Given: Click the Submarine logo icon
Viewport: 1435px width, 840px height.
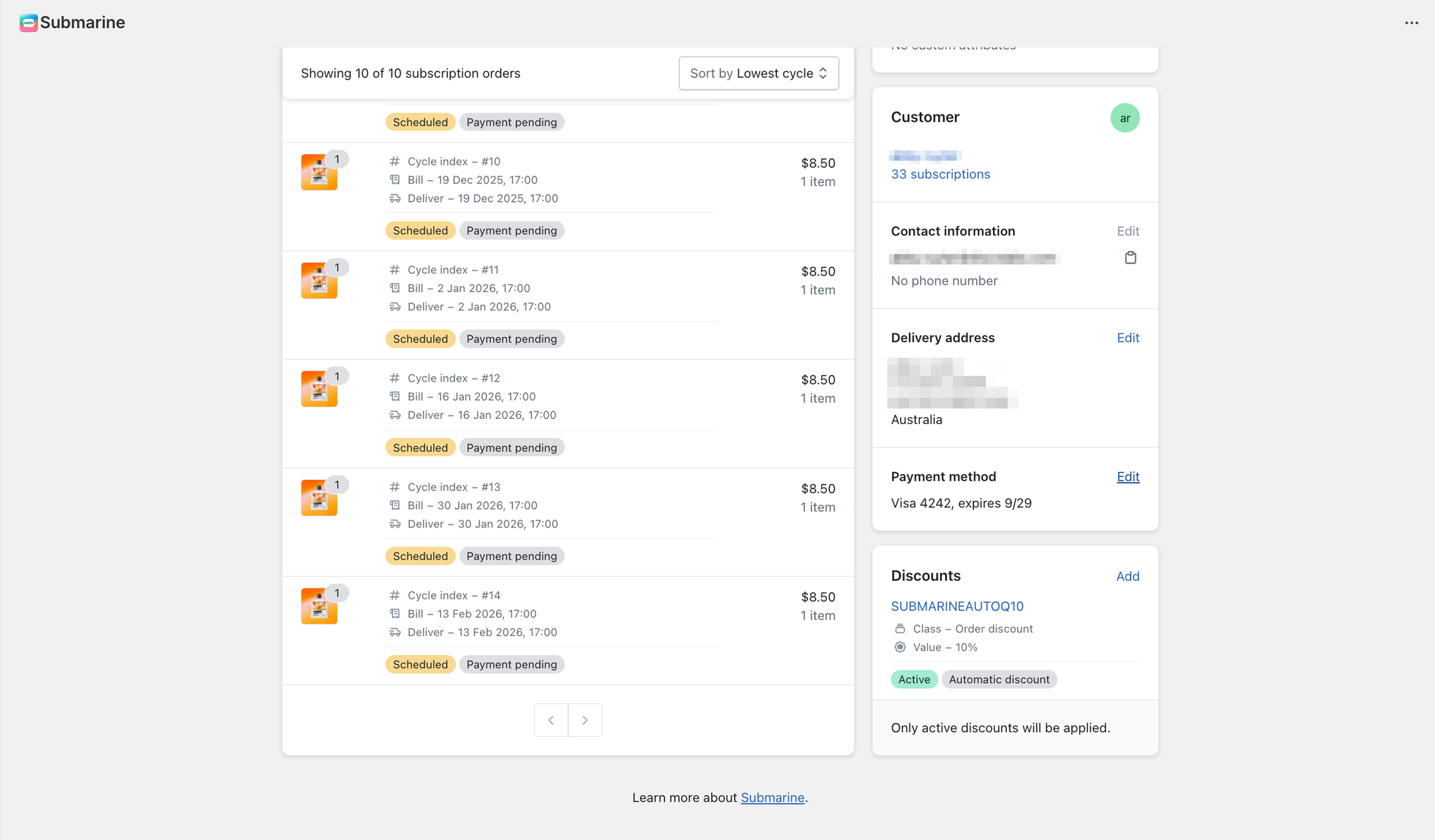Looking at the screenshot, I should click(x=28, y=22).
